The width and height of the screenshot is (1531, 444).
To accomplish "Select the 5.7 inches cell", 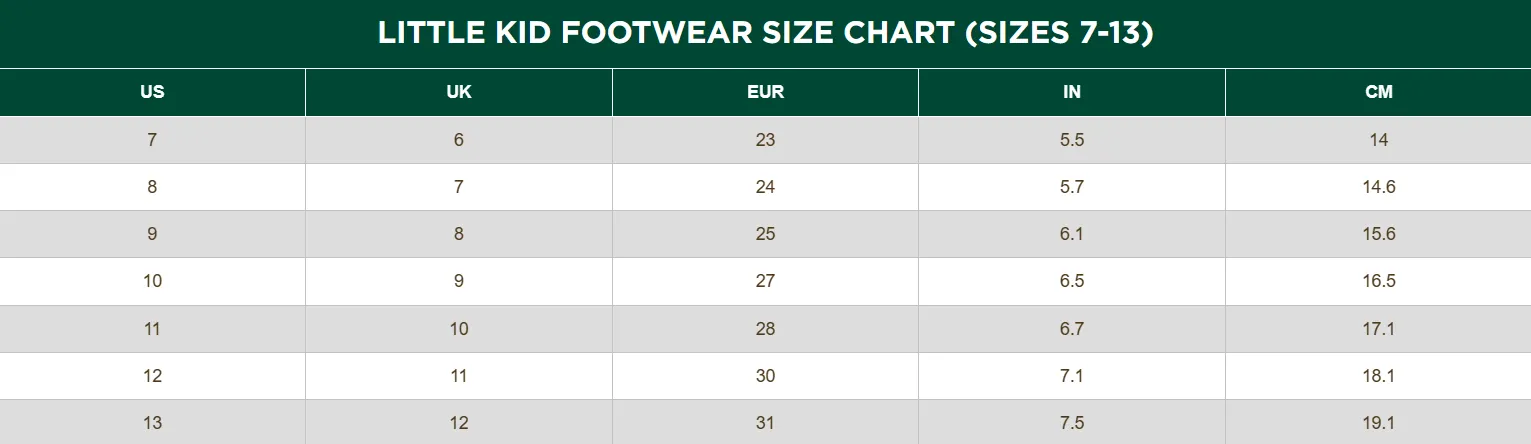I will pos(1072,187).
